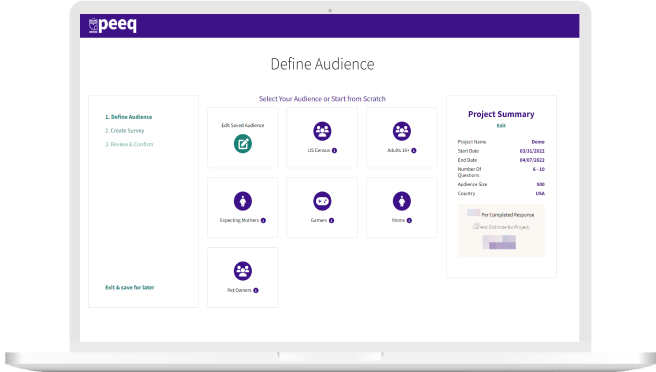656x372 pixels.
Task: Select the Adults 18+ audience icon
Action: [402, 131]
